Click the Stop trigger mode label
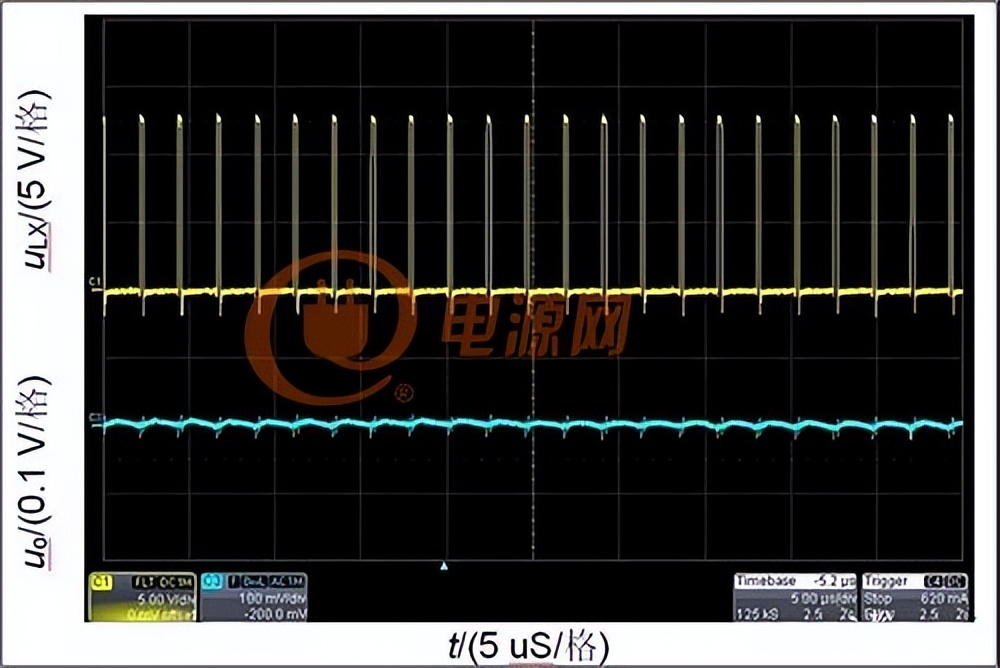Screen dimensions: 1000x668 pos(876,595)
